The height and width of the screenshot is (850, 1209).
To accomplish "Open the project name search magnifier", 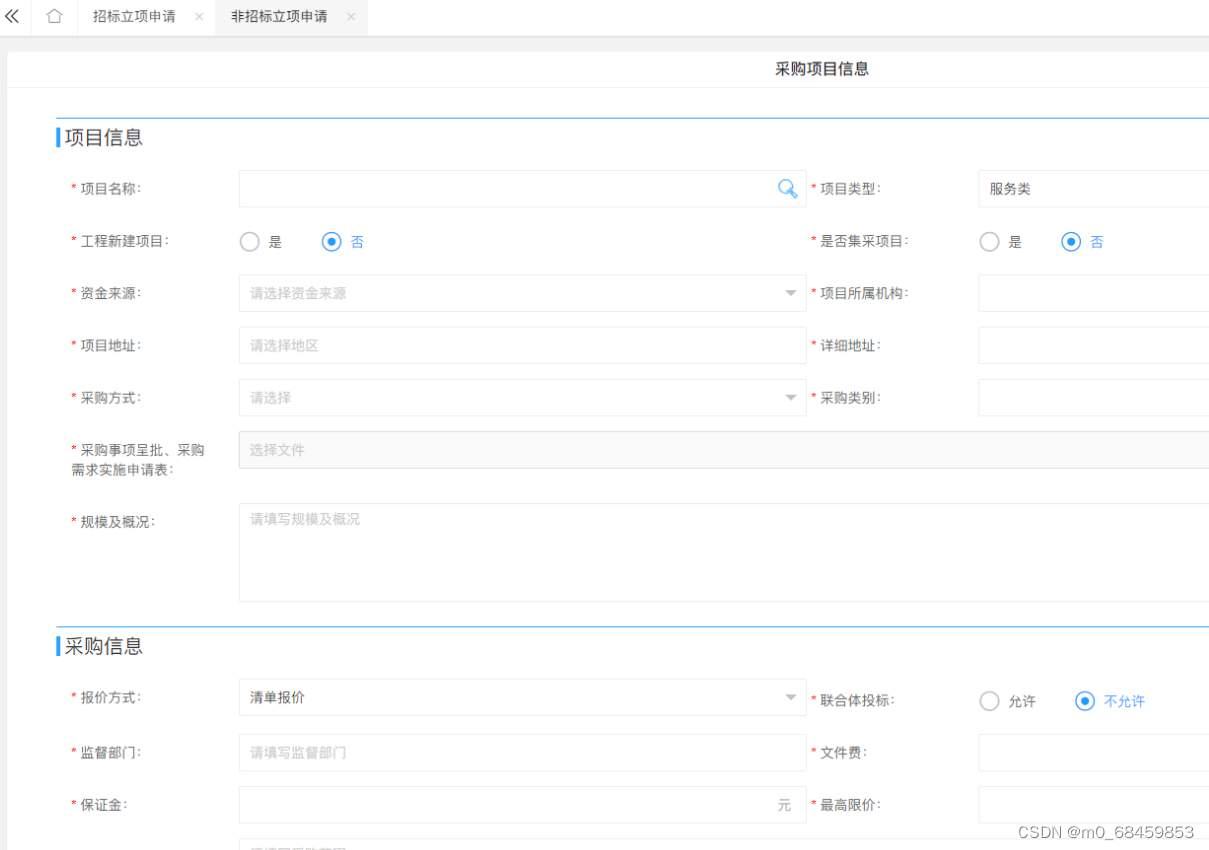I will point(786,189).
